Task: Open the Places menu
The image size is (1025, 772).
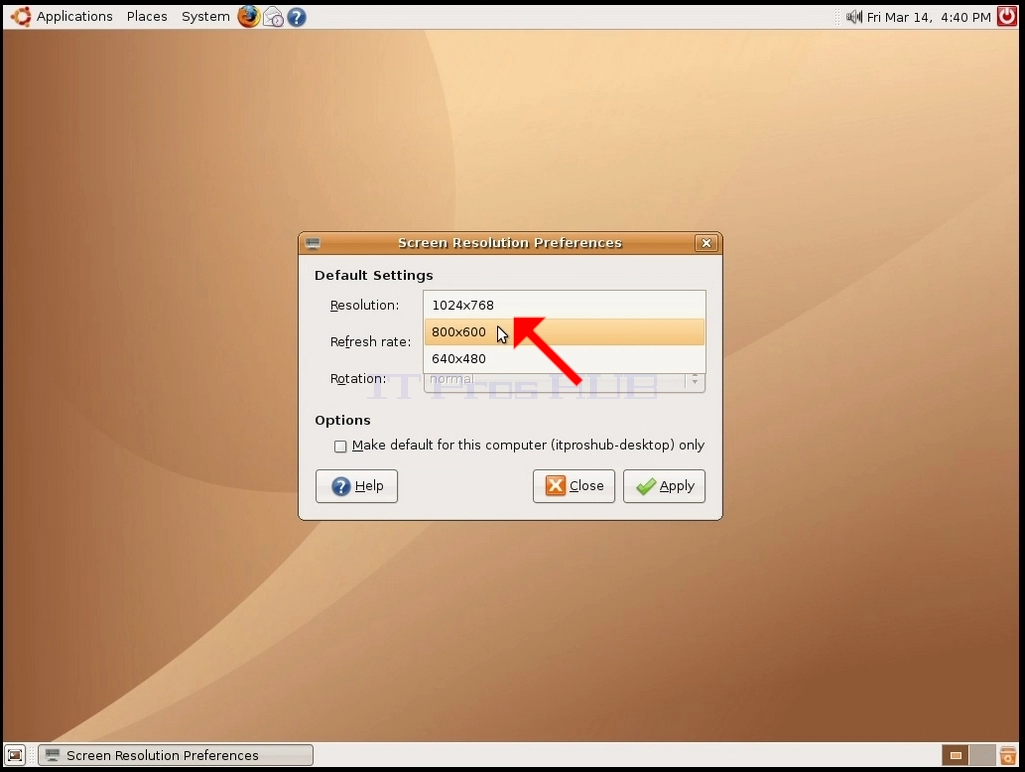Action: (147, 16)
